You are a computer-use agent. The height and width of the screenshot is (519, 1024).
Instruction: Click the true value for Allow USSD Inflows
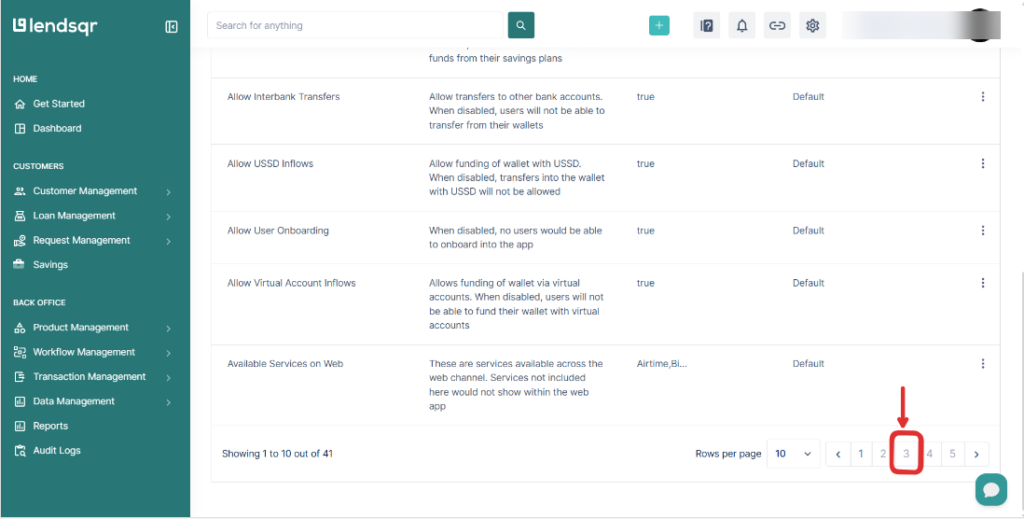coord(645,164)
